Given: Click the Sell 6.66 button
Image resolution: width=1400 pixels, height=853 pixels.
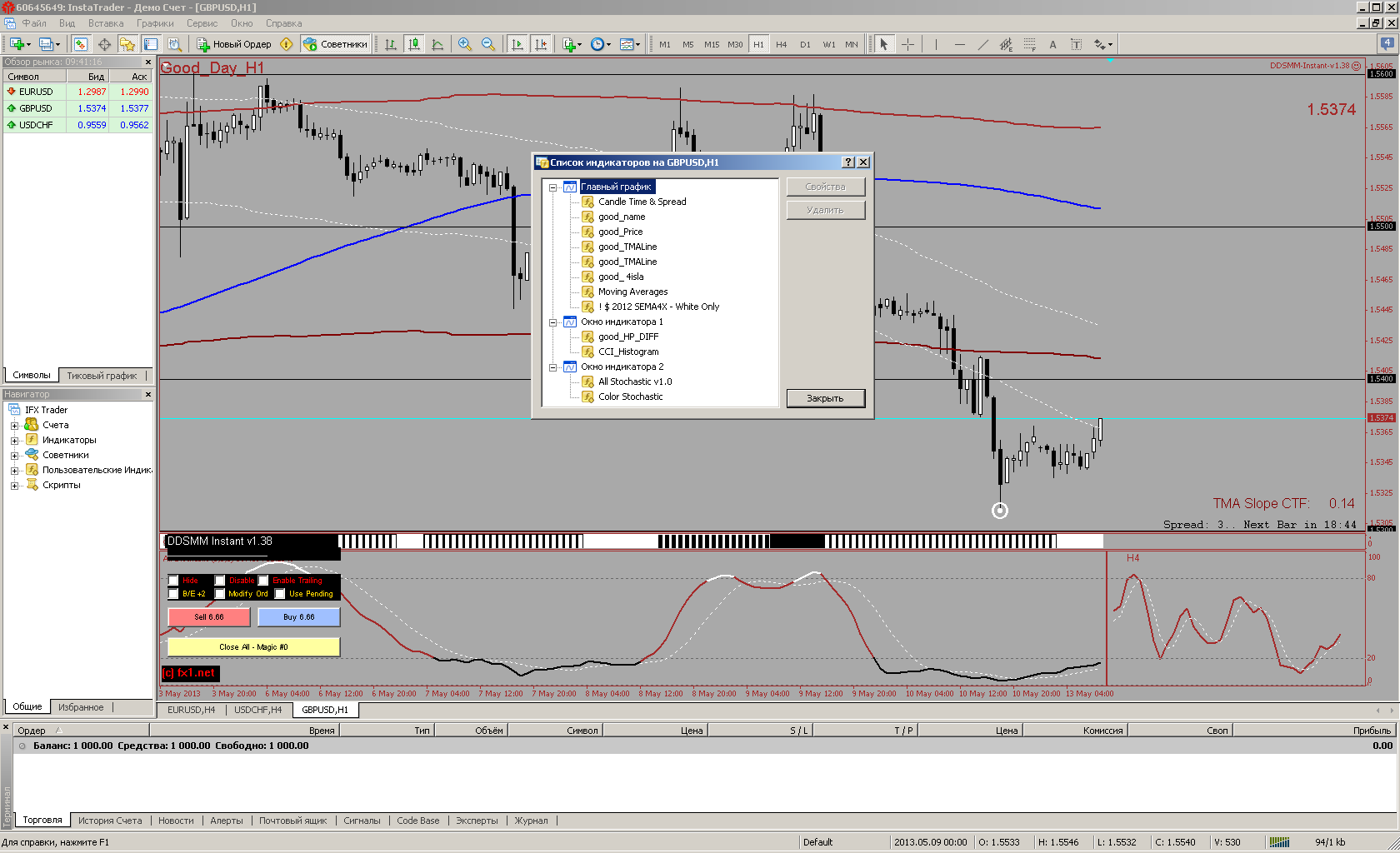Looking at the screenshot, I should (209, 617).
